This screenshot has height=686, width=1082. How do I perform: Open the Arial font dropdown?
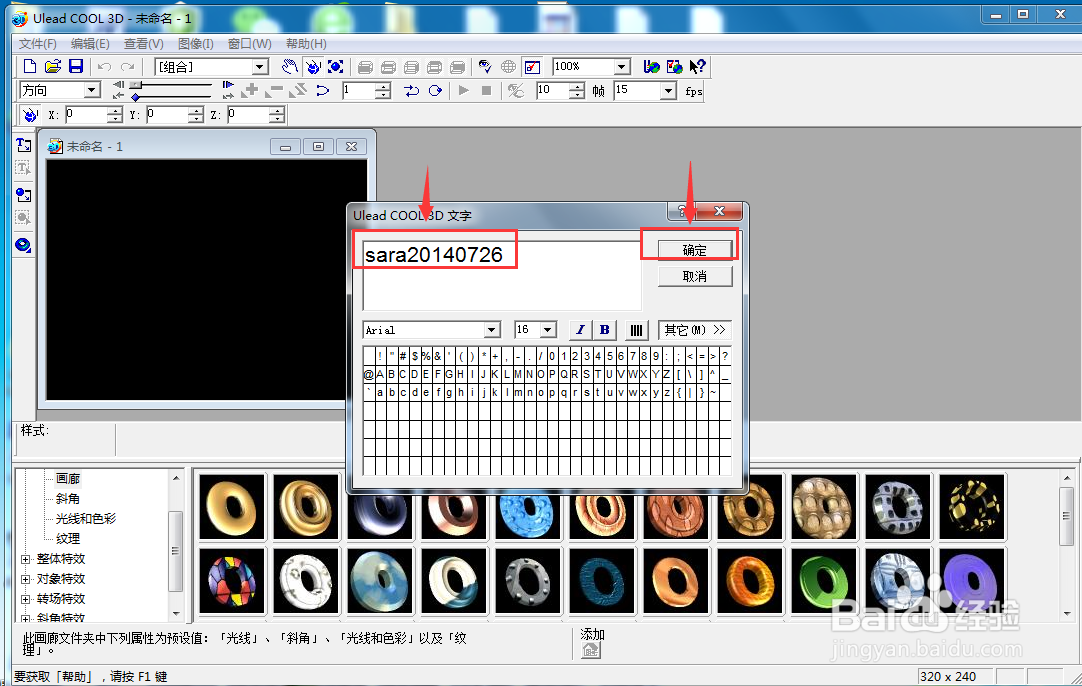(x=491, y=330)
